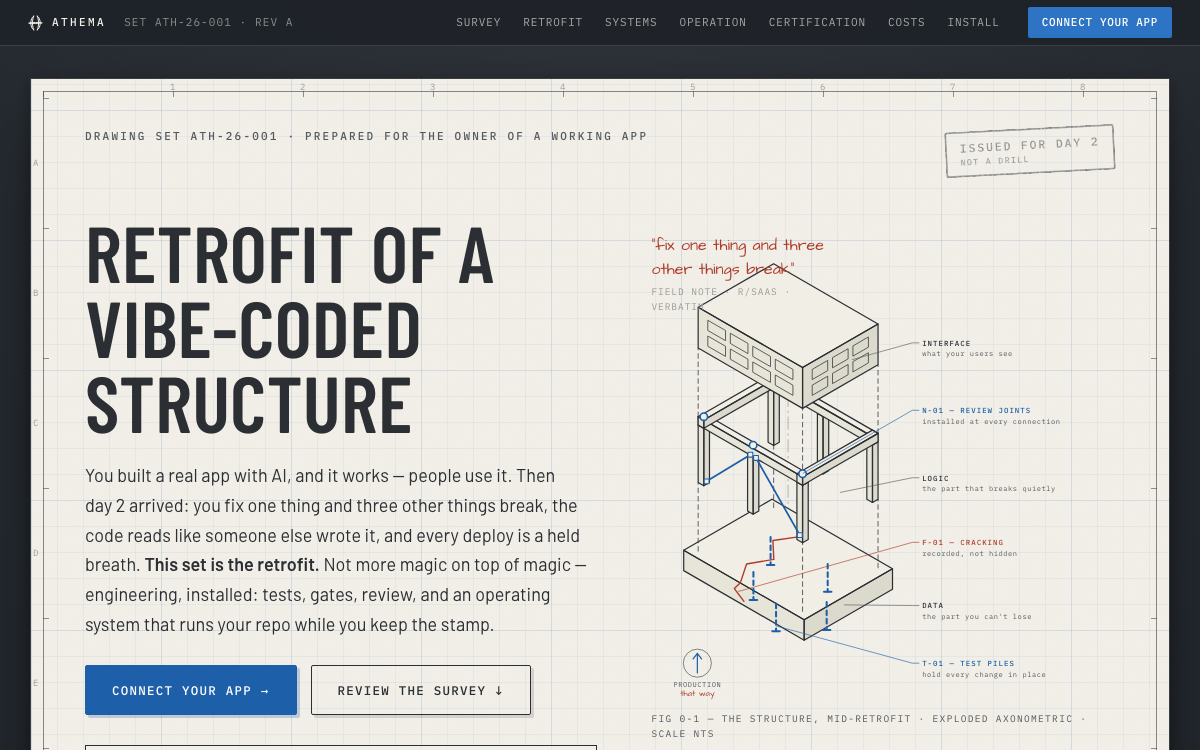Click the Athema logo icon
The height and width of the screenshot is (750, 1200).
(35, 22)
